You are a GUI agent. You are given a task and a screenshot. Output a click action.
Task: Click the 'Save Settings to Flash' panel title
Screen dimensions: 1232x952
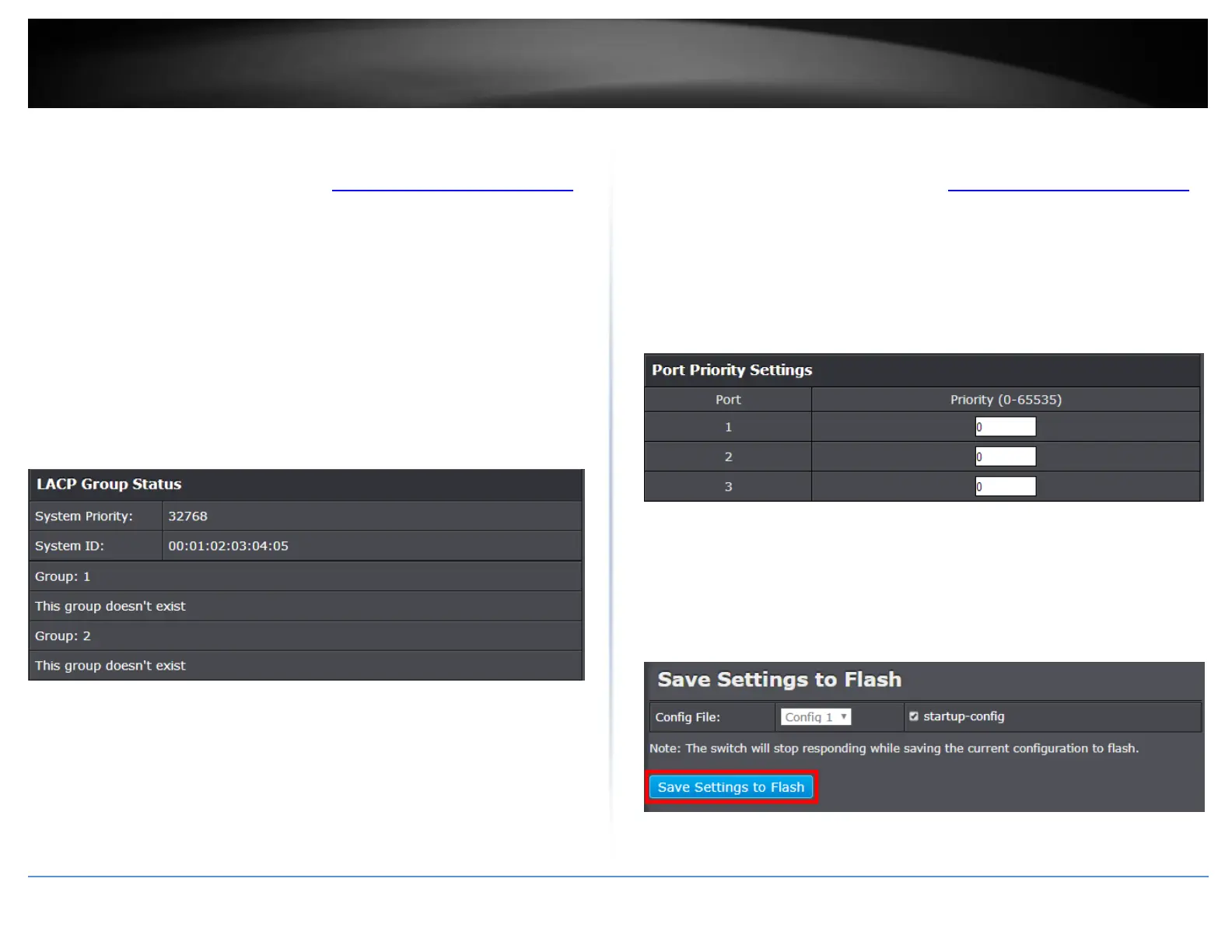[779, 680]
